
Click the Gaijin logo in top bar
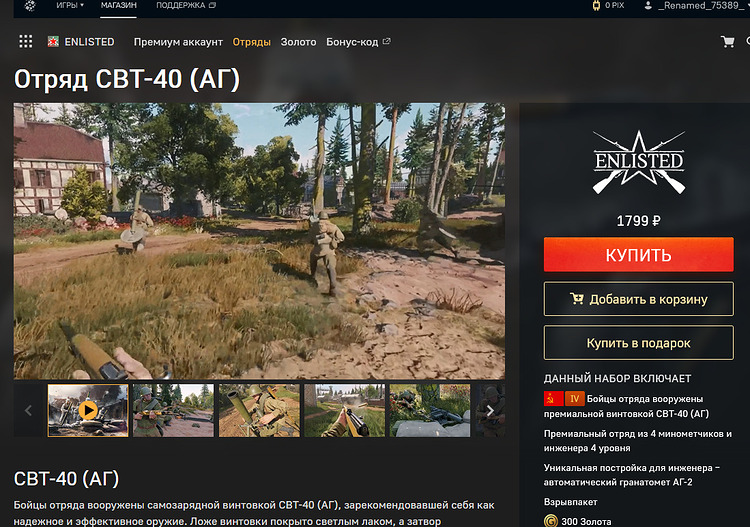(30, 6)
